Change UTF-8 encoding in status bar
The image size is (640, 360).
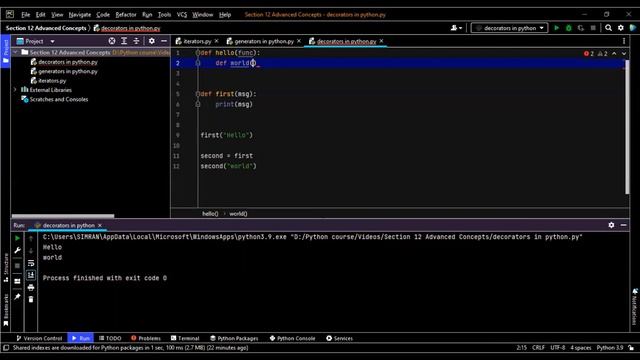tap(558, 348)
